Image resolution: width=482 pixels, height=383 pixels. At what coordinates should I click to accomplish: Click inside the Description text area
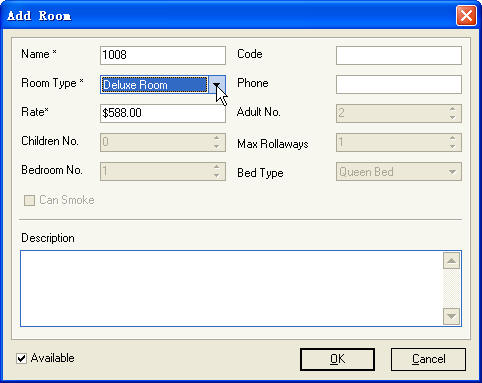(x=231, y=288)
